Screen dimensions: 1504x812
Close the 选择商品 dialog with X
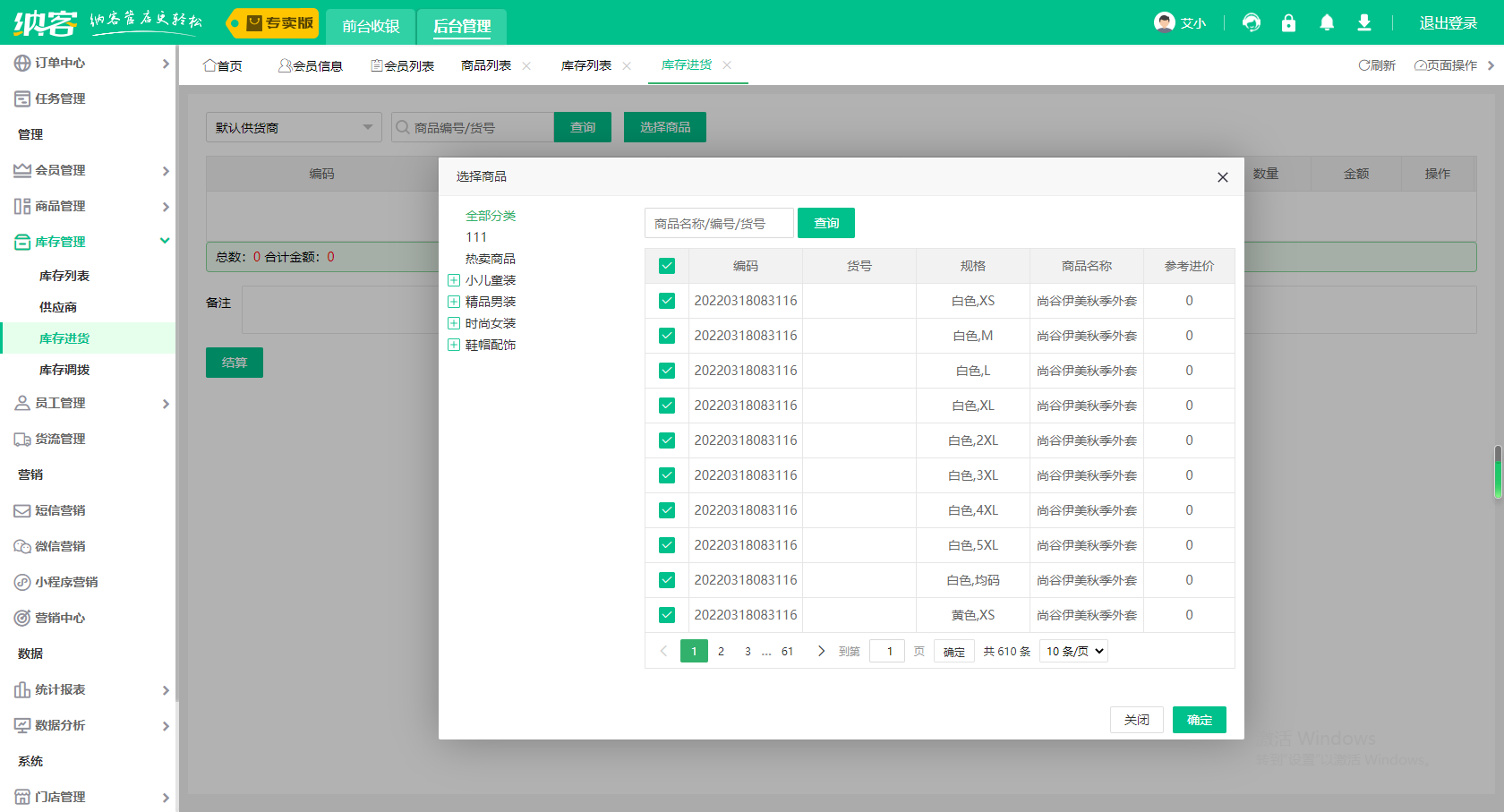point(1223,177)
